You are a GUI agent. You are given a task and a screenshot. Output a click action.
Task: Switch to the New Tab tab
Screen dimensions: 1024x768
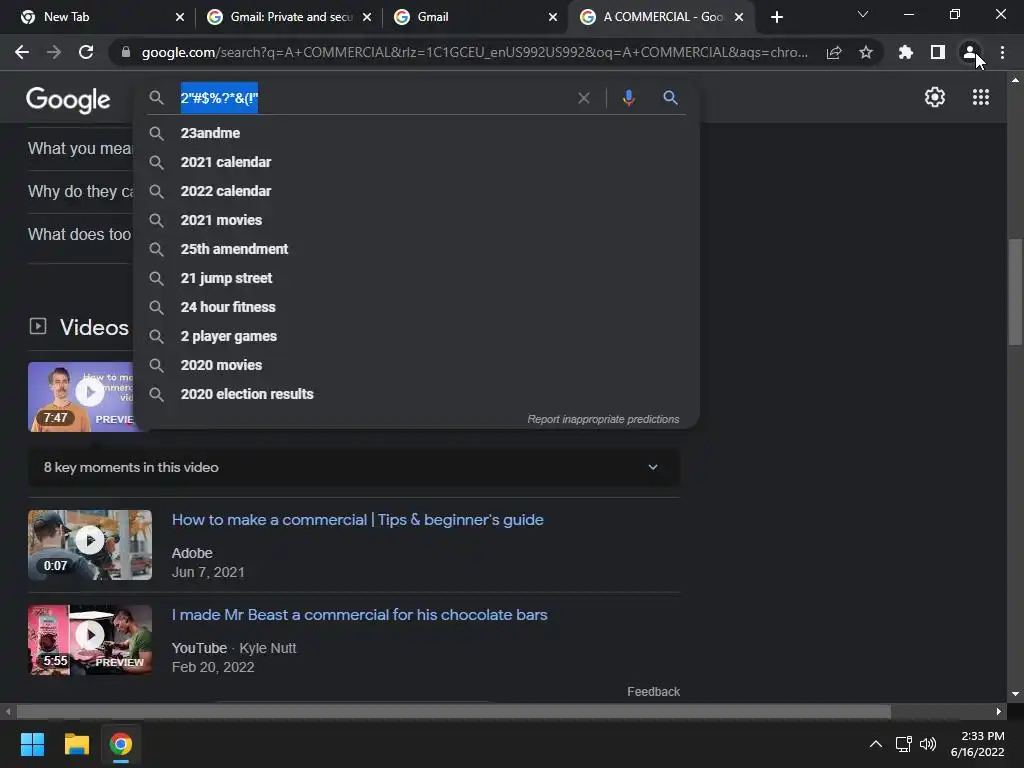99,17
